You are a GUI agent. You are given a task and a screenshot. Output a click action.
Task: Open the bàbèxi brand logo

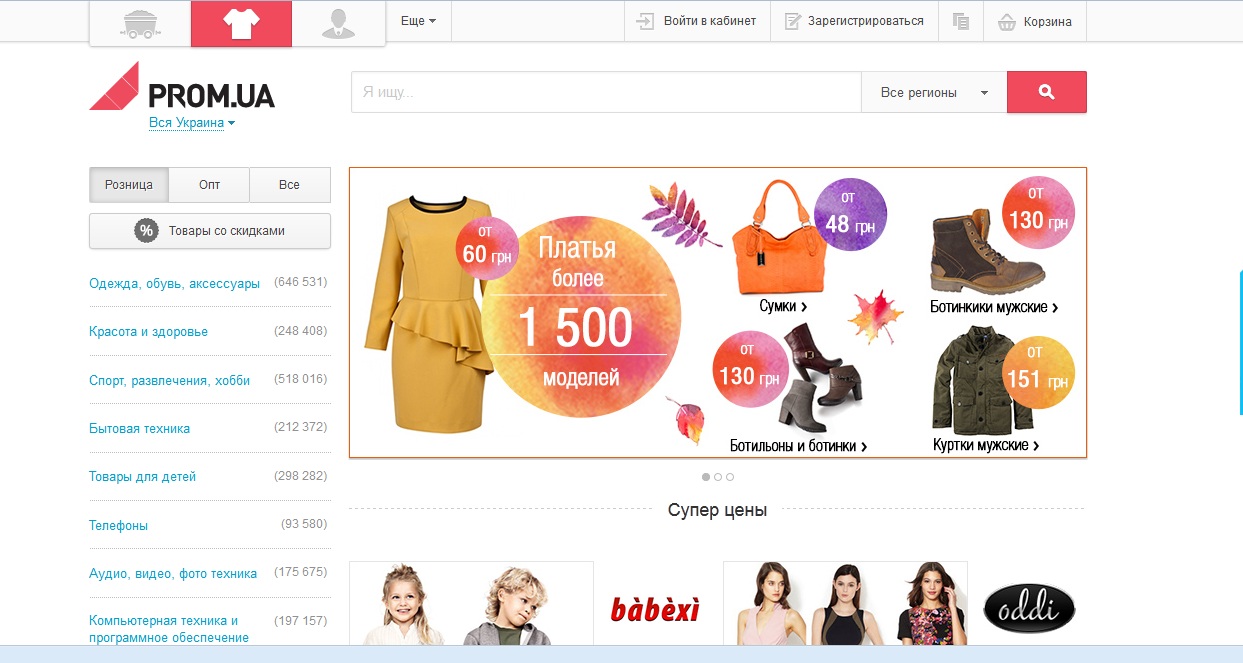pyautogui.click(x=655, y=609)
